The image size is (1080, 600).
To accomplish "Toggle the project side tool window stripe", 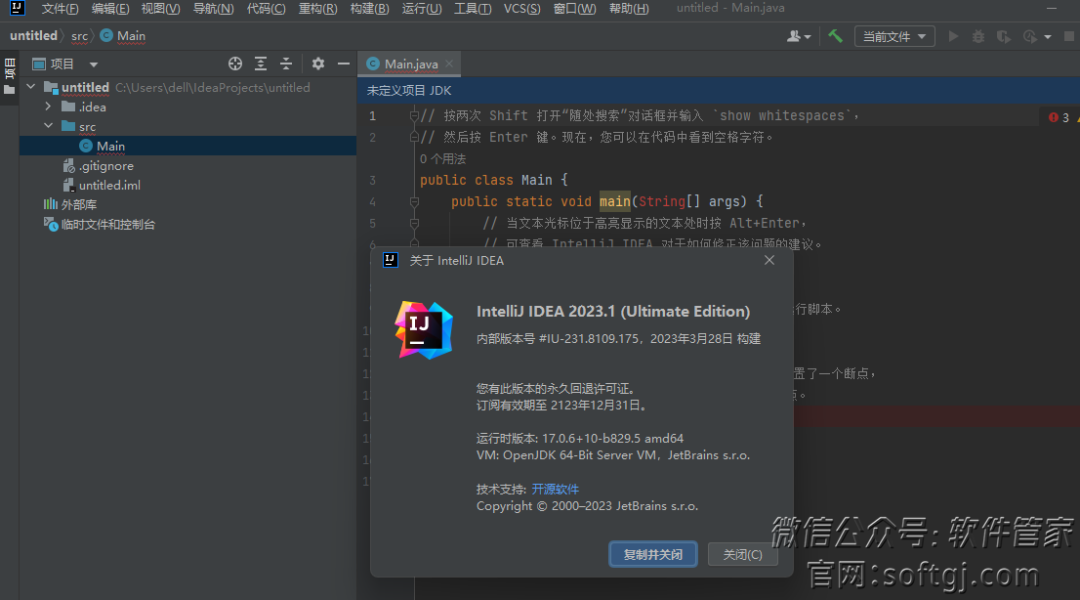I will click(x=10, y=76).
